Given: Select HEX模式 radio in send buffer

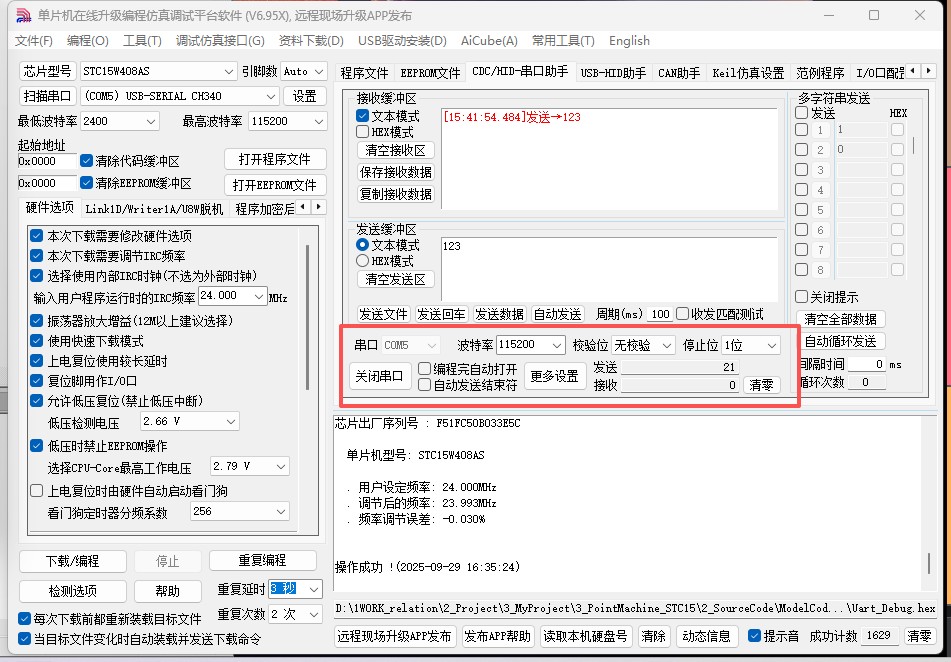Looking at the screenshot, I should coord(363,260).
